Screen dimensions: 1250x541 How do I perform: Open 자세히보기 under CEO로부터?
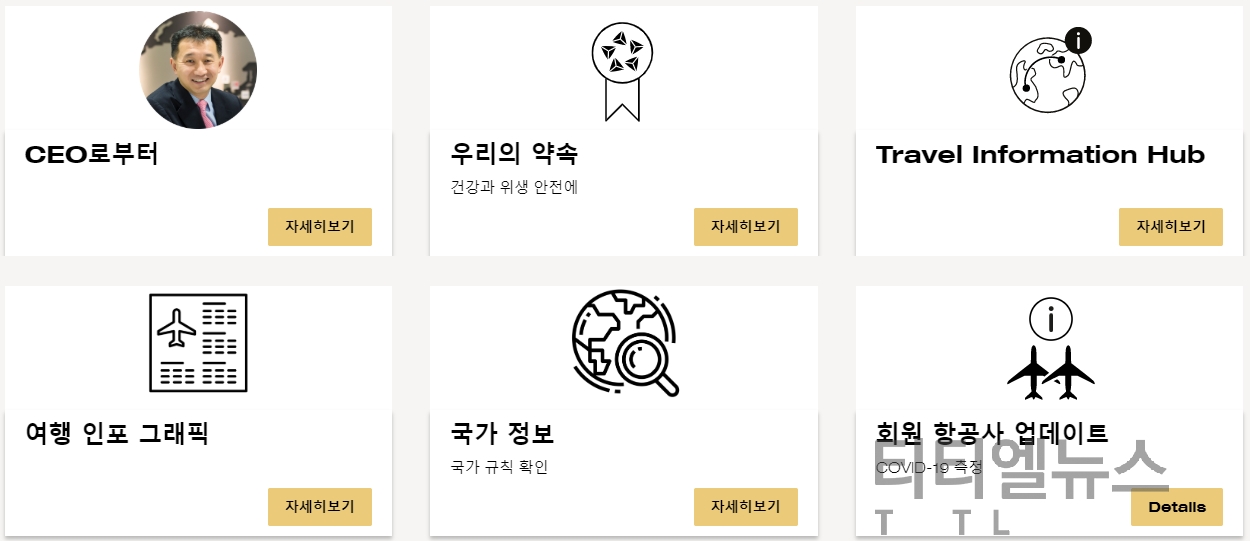coord(320,227)
